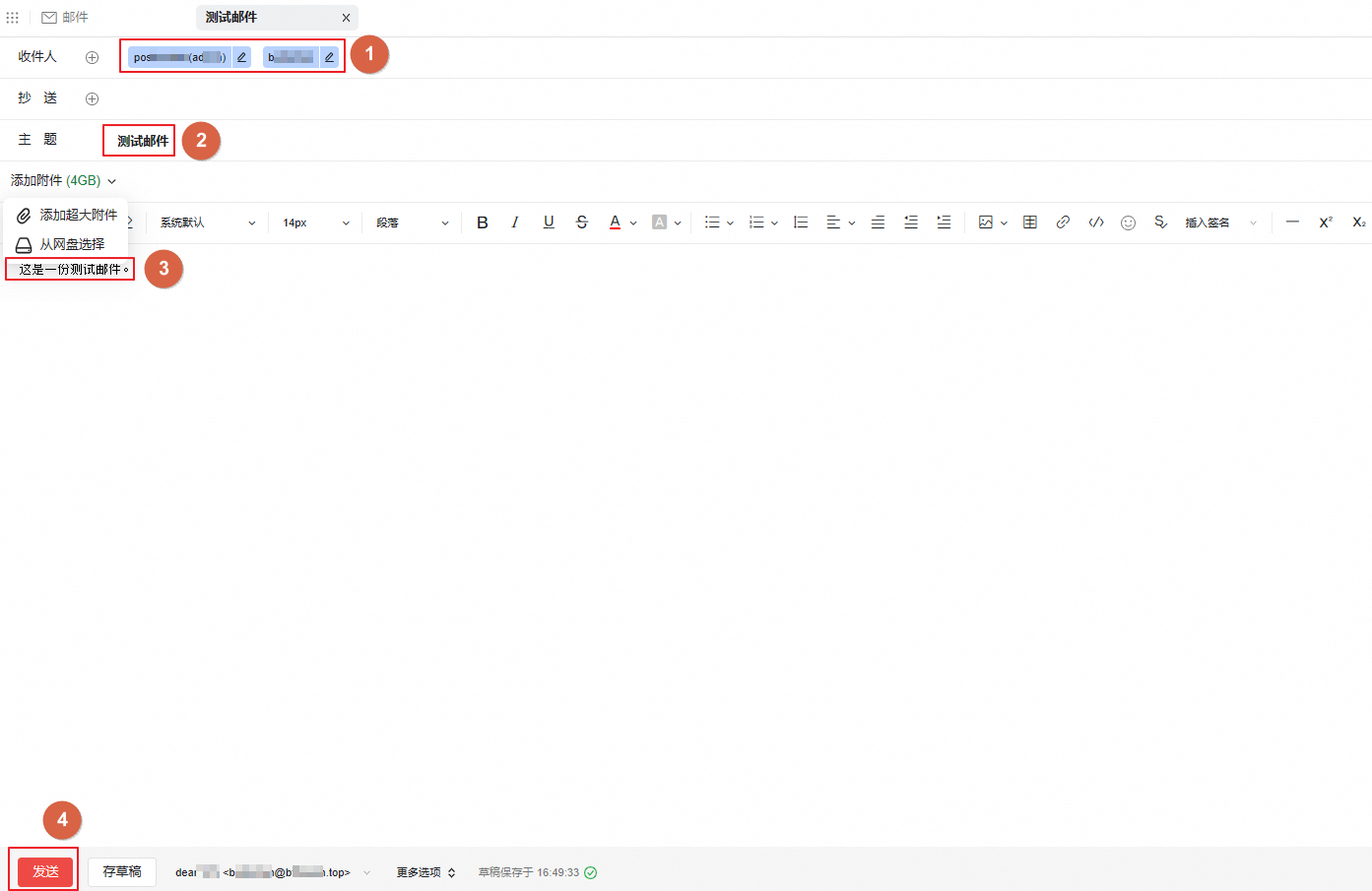Screen dimensions: 1372x891
Task: Click add-contact plus icon next to 收件人
Action: click(x=92, y=57)
